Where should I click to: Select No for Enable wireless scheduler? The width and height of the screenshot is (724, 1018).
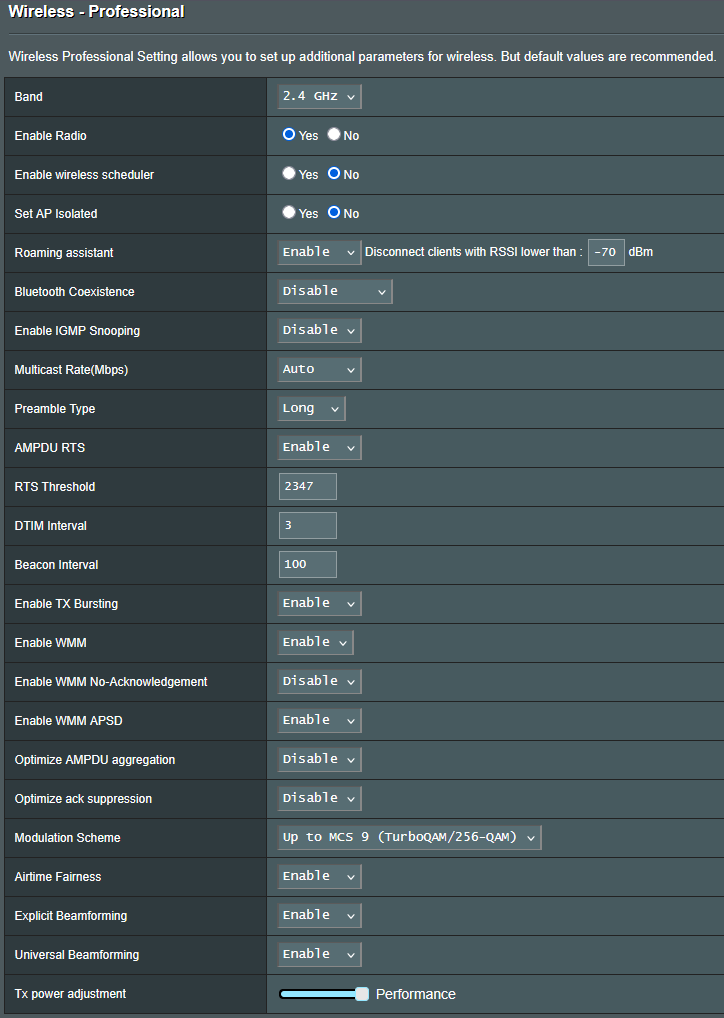pyautogui.click(x=334, y=173)
